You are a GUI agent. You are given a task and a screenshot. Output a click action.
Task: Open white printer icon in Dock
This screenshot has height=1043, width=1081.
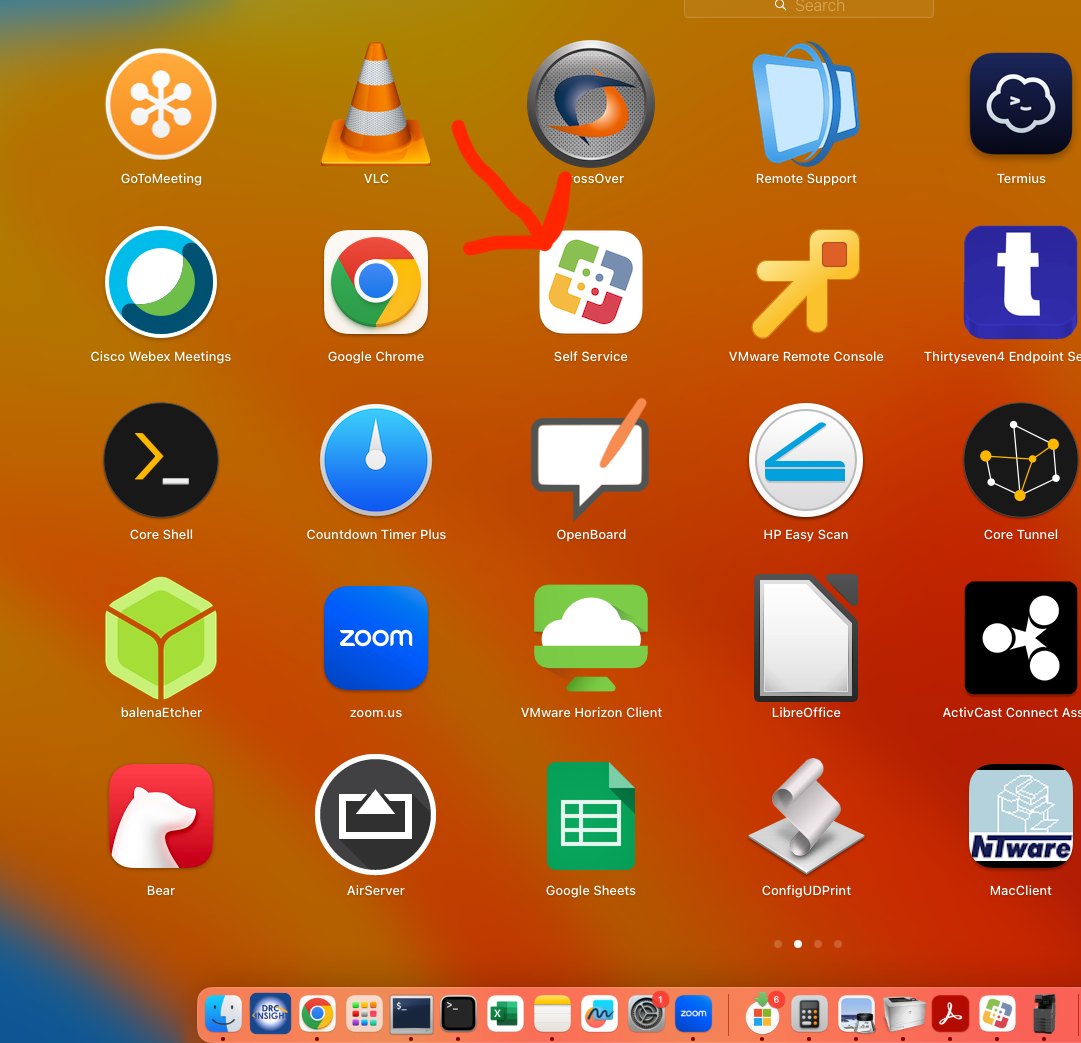[x=903, y=1013]
